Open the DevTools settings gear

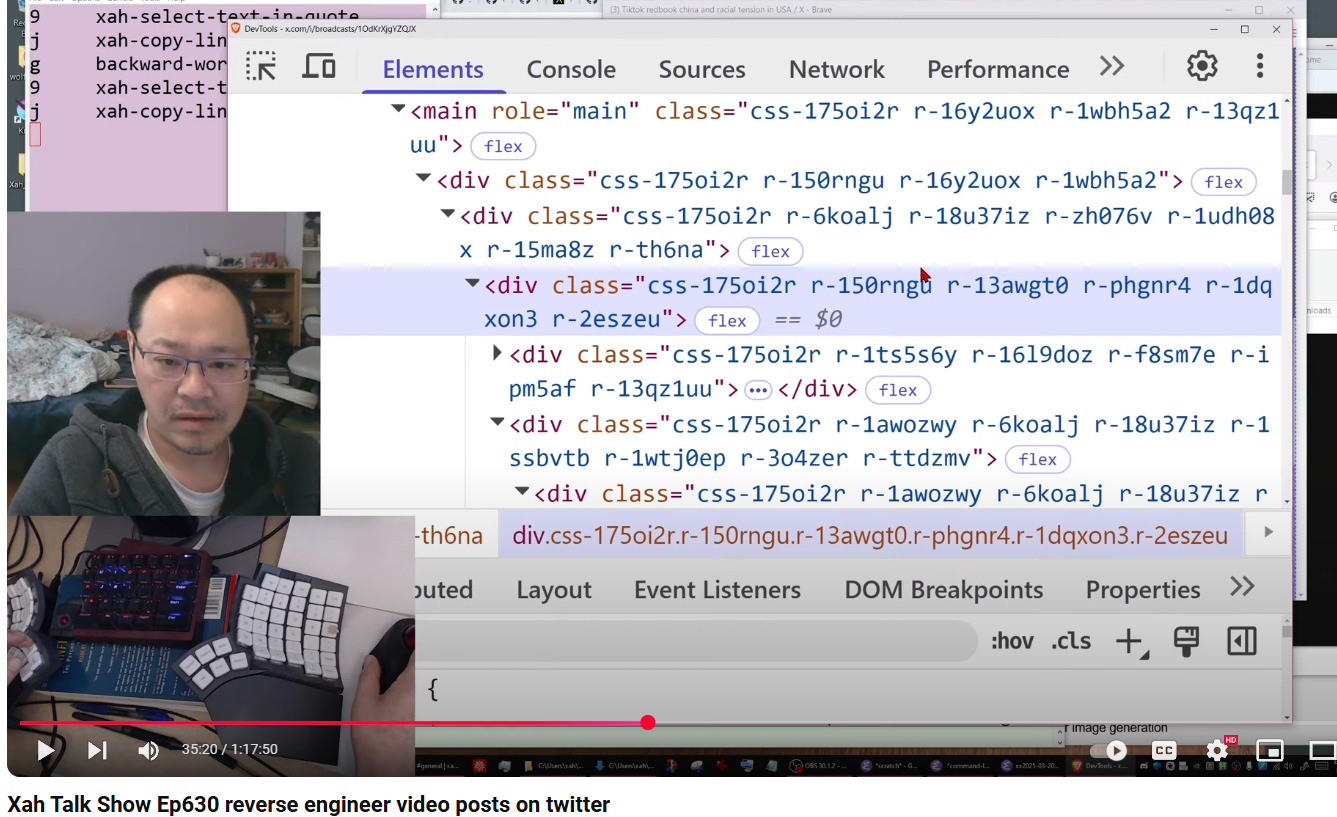coord(1202,67)
